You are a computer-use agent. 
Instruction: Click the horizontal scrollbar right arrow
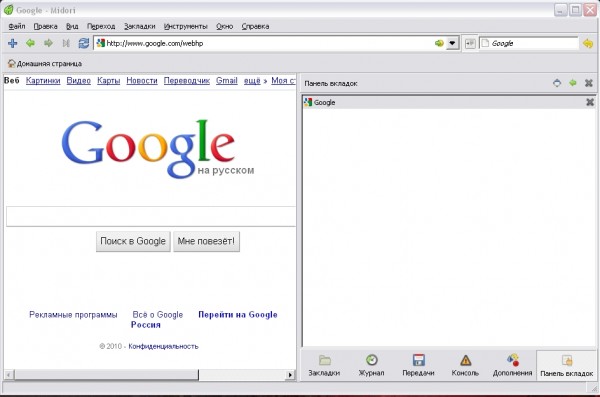tap(290, 375)
